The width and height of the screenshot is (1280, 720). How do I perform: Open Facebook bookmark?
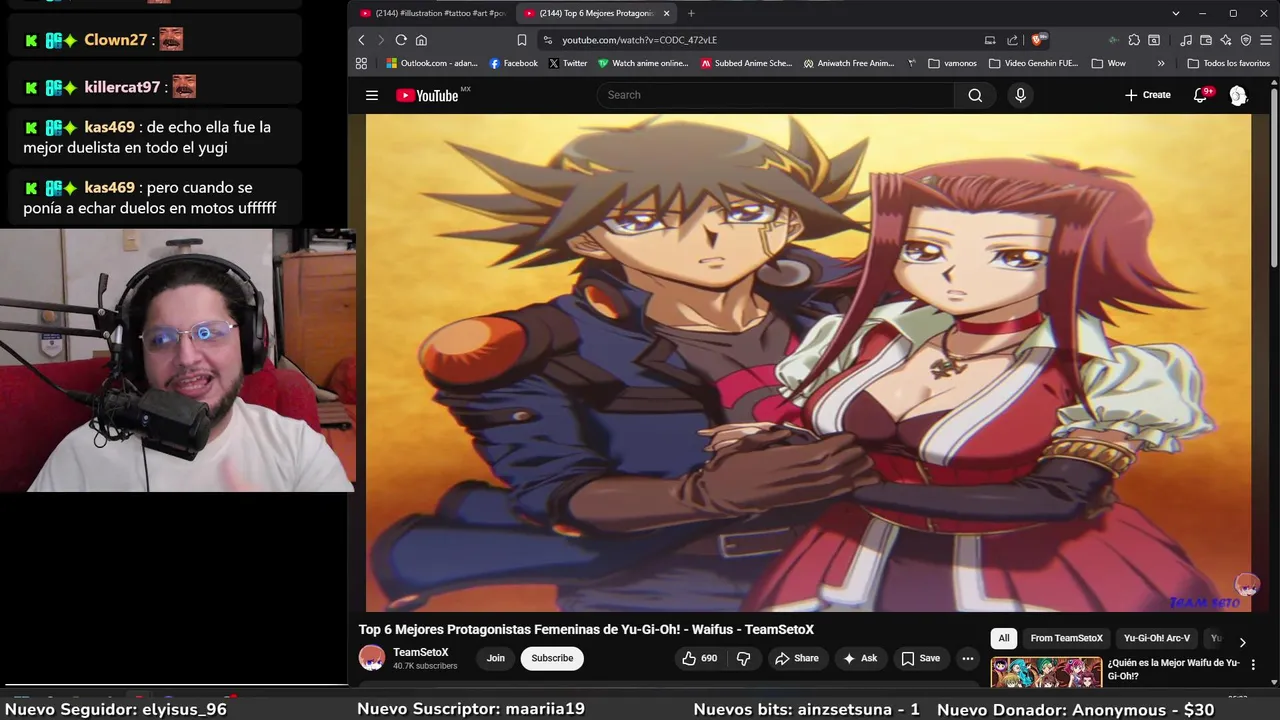point(514,63)
